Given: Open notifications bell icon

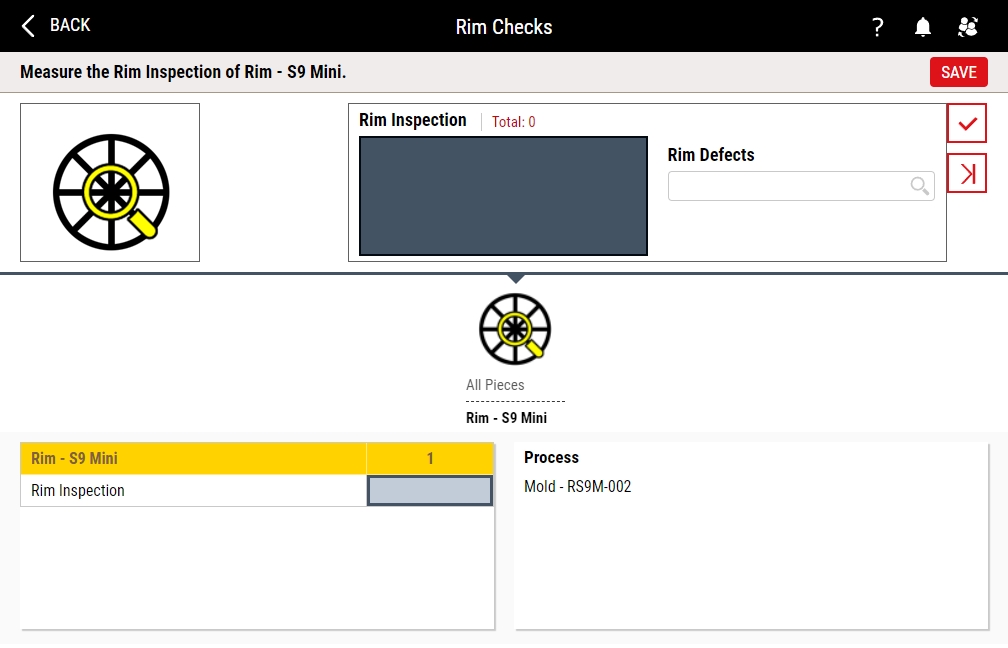Looking at the screenshot, I should pyautogui.click(x=923, y=27).
